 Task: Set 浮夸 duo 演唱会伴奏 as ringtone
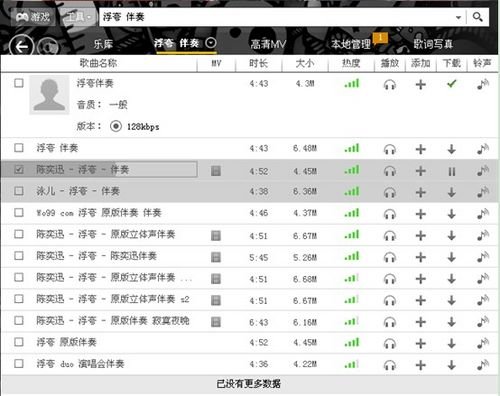tap(483, 365)
